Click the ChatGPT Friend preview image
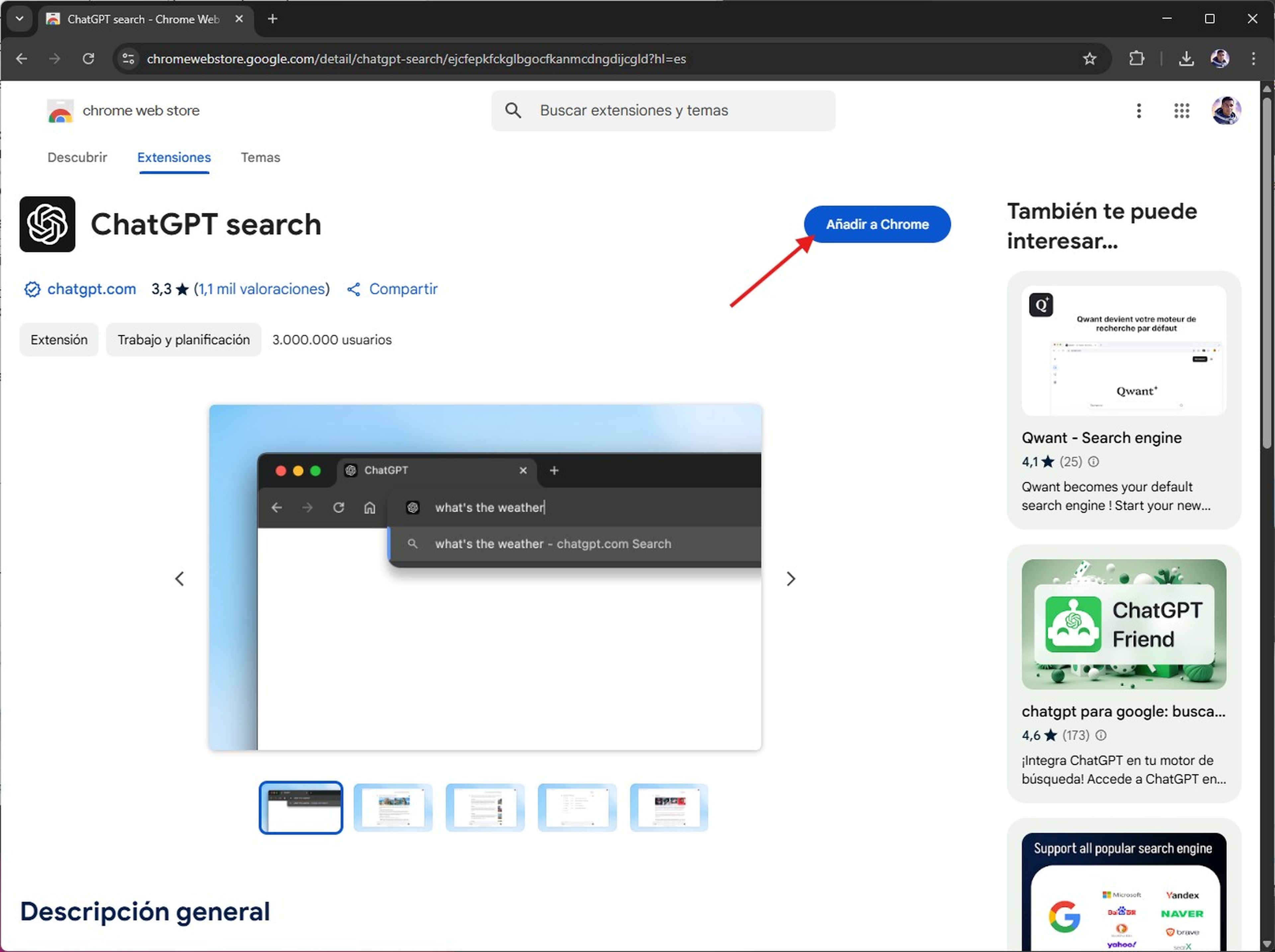The image size is (1275, 952). 1124,624
